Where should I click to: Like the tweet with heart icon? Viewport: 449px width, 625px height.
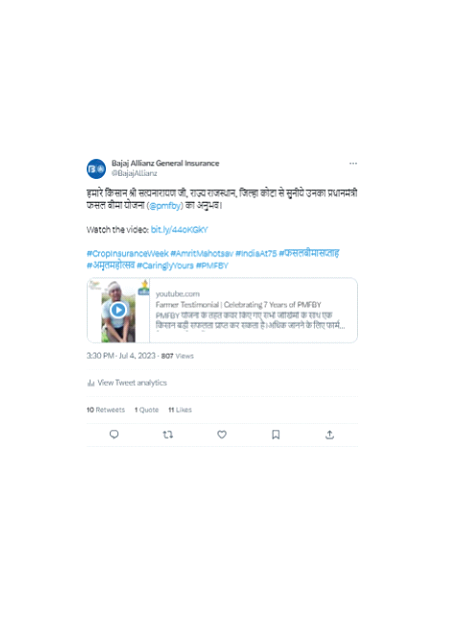pyautogui.click(x=222, y=434)
